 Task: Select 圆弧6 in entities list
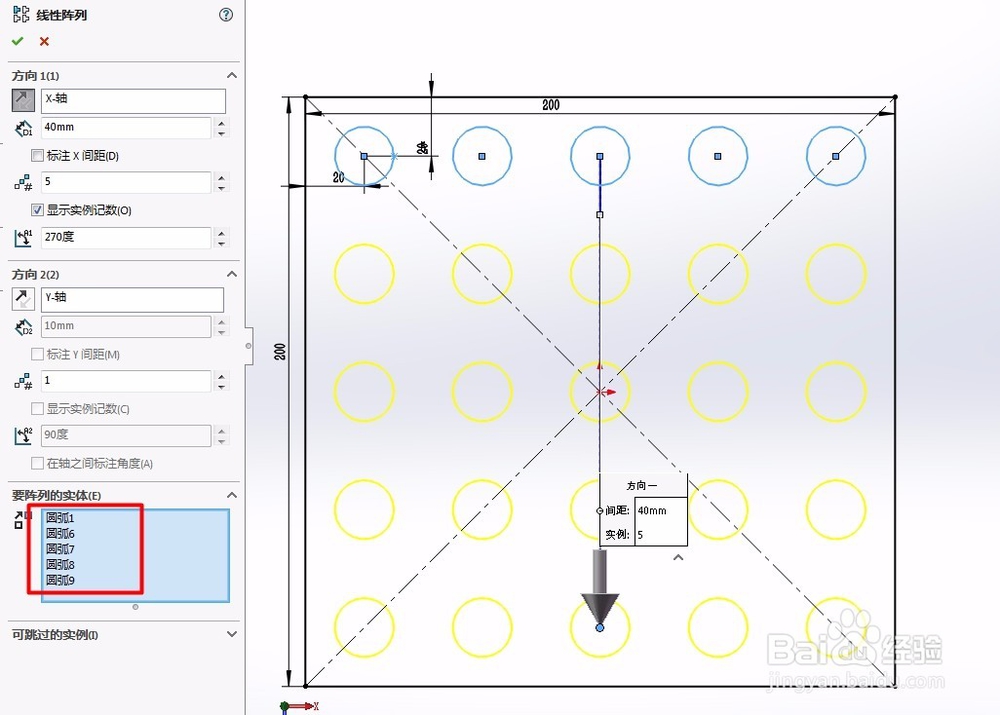tap(60, 534)
